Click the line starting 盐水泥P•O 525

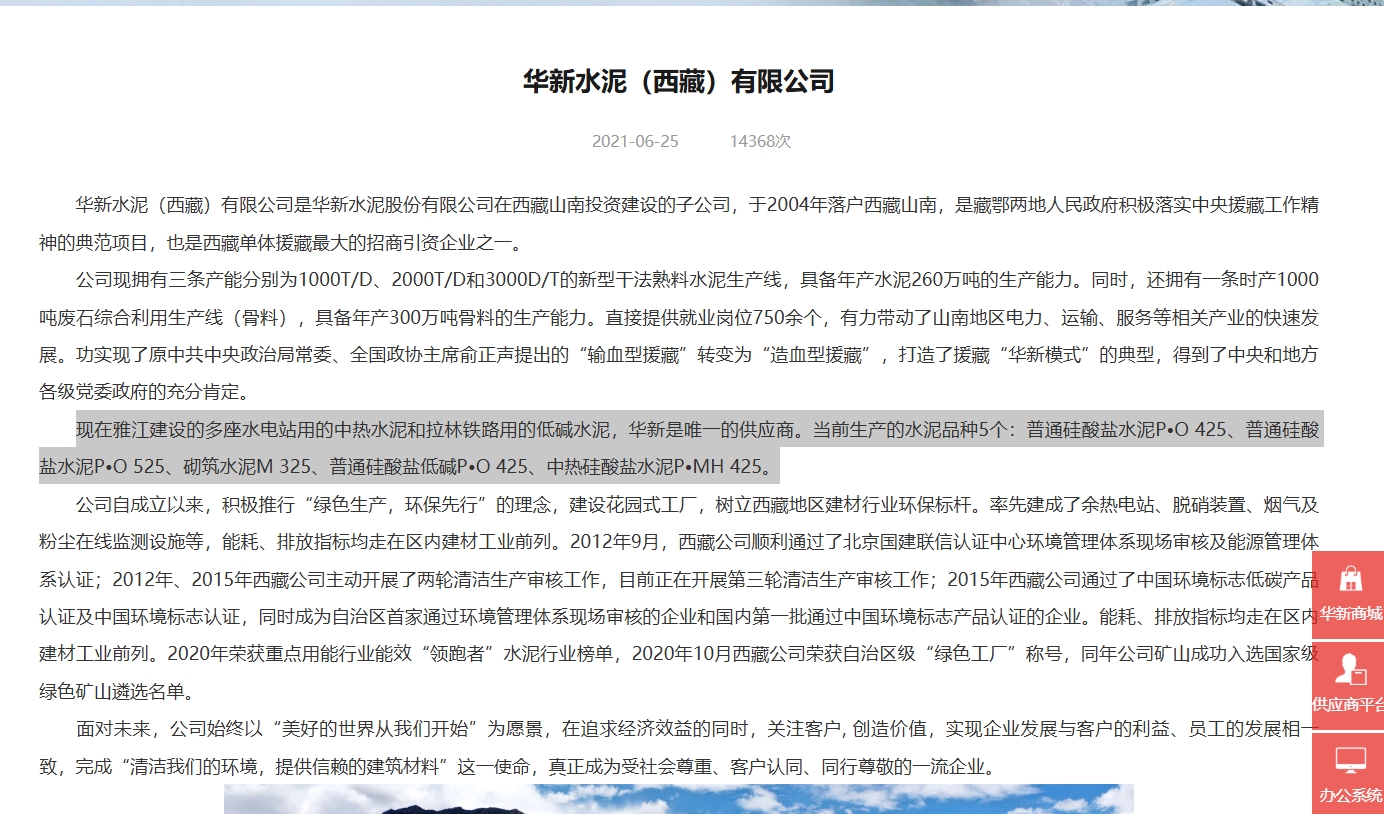408,466
